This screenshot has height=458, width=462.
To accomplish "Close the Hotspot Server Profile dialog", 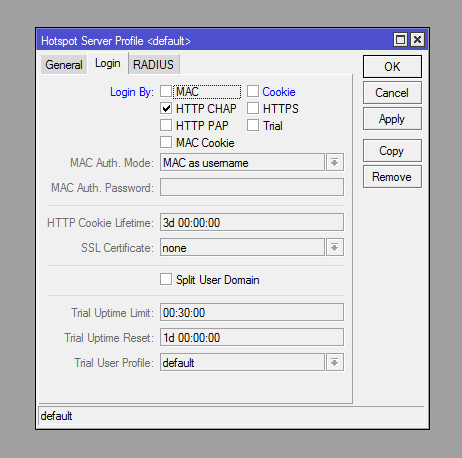I will (417, 40).
